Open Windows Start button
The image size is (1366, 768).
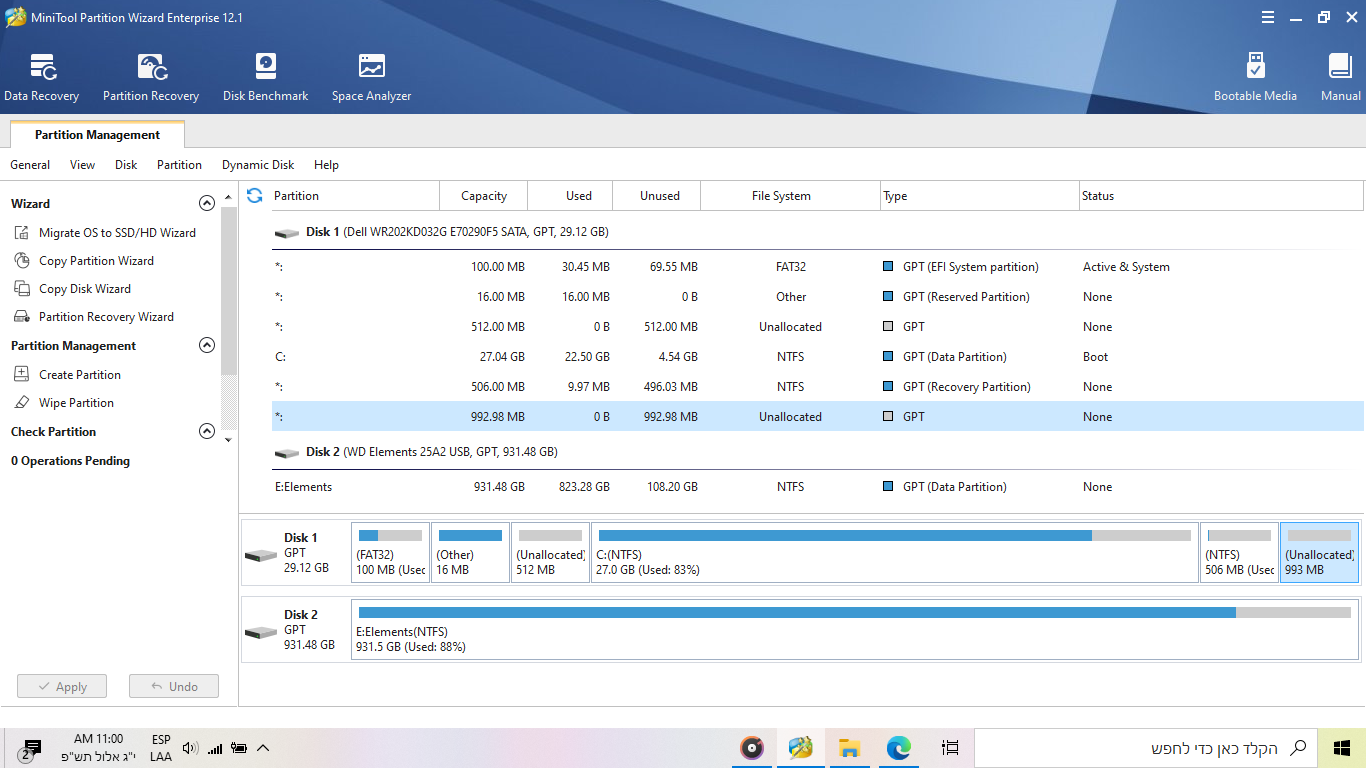click(1342, 747)
